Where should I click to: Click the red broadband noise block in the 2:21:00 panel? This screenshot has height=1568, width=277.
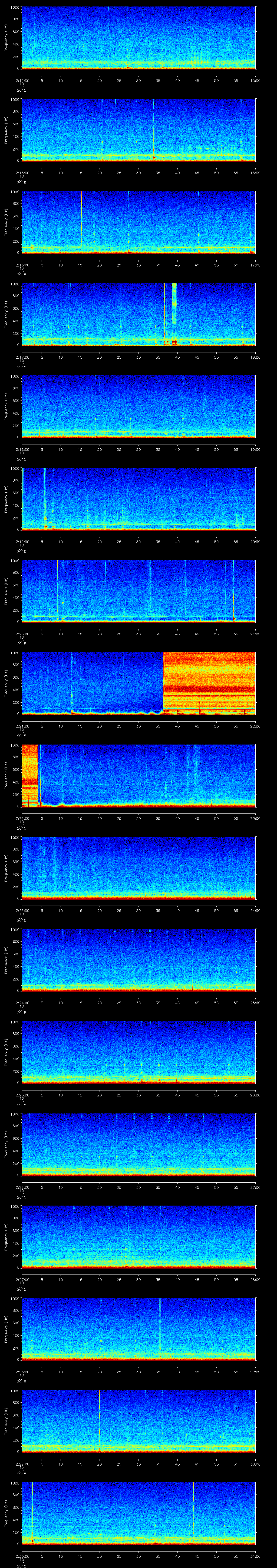tap(209, 683)
